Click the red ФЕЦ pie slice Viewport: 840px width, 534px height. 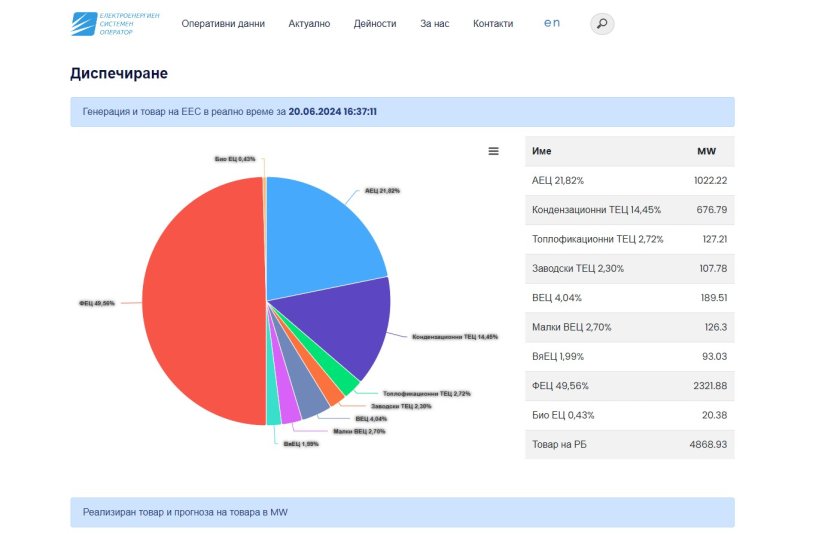click(200, 300)
